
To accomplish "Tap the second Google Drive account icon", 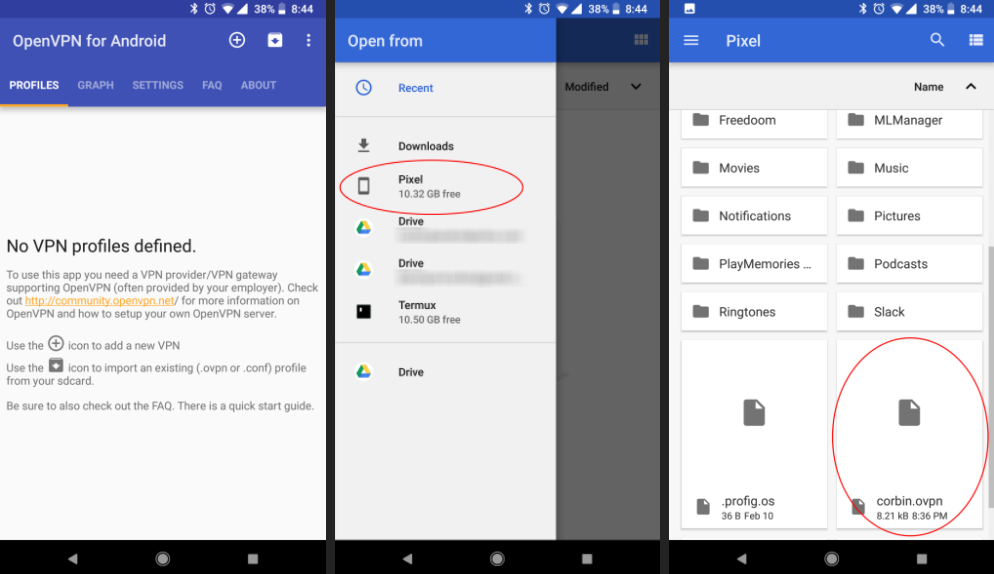I will [x=363, y=270].
